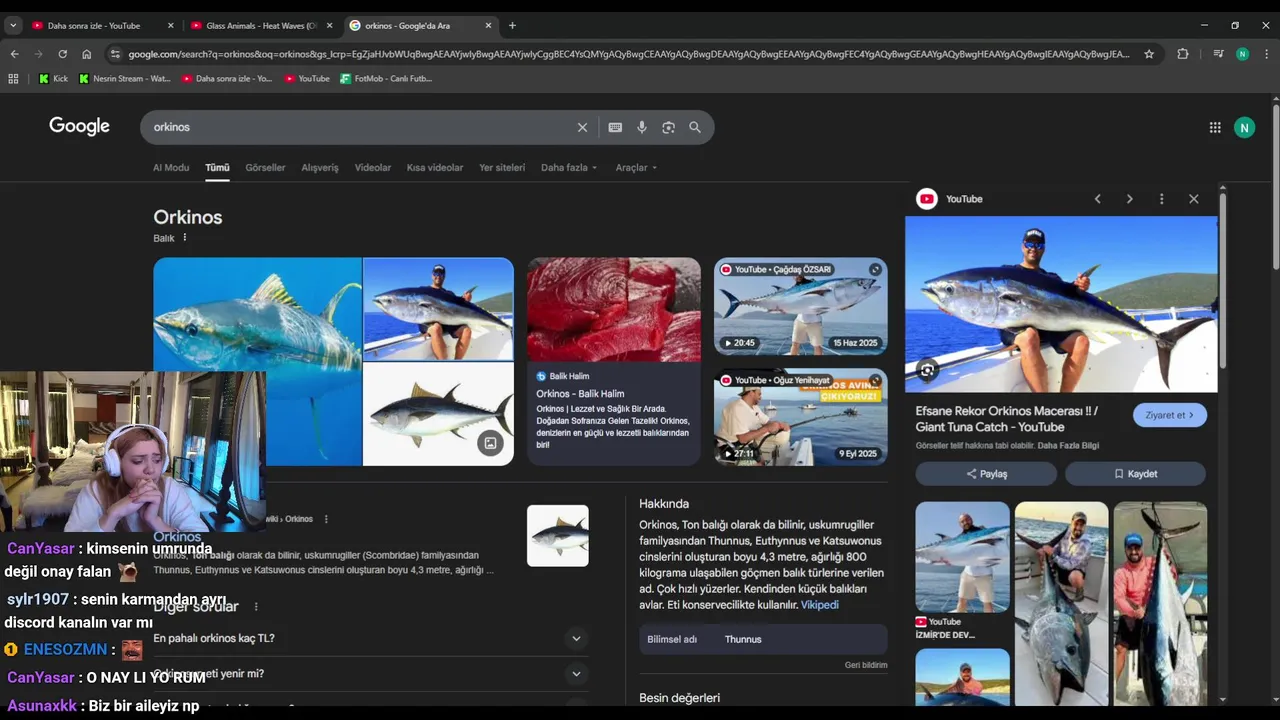Screen dimensions: 1280x720
Task: Expand the Daha fazla dropdown
Action: point(569,168)
